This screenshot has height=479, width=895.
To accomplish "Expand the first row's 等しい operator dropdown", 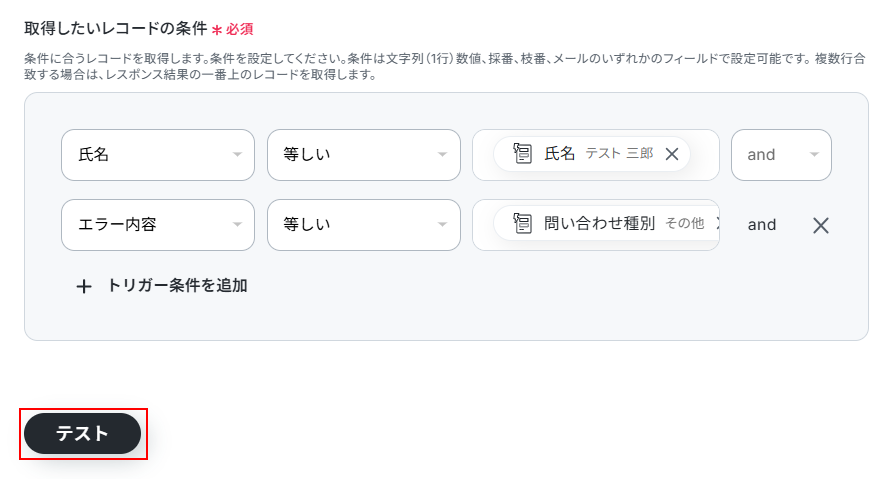I will tap(363, 155).
